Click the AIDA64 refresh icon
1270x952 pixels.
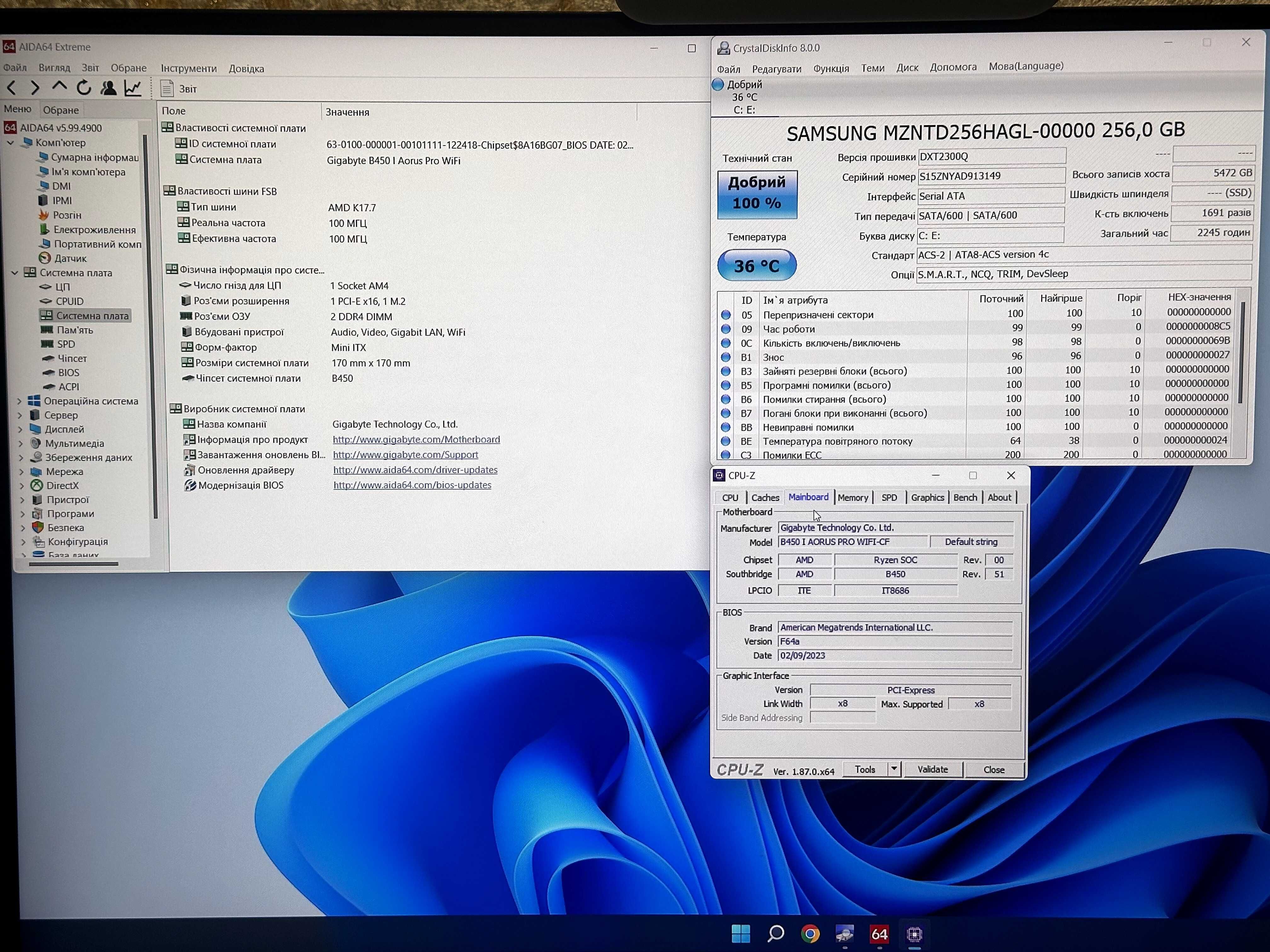click(x=84, y=88)
